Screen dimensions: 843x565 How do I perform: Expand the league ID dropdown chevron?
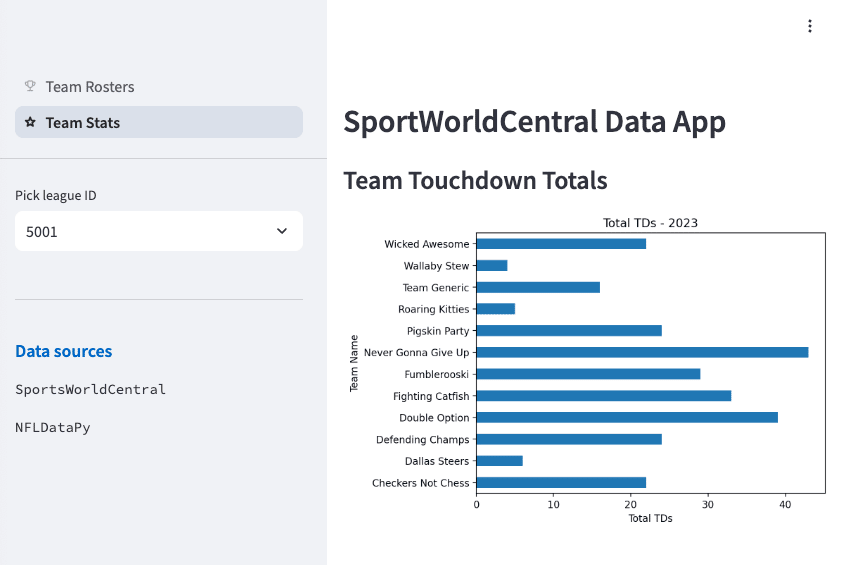point(282,231)
